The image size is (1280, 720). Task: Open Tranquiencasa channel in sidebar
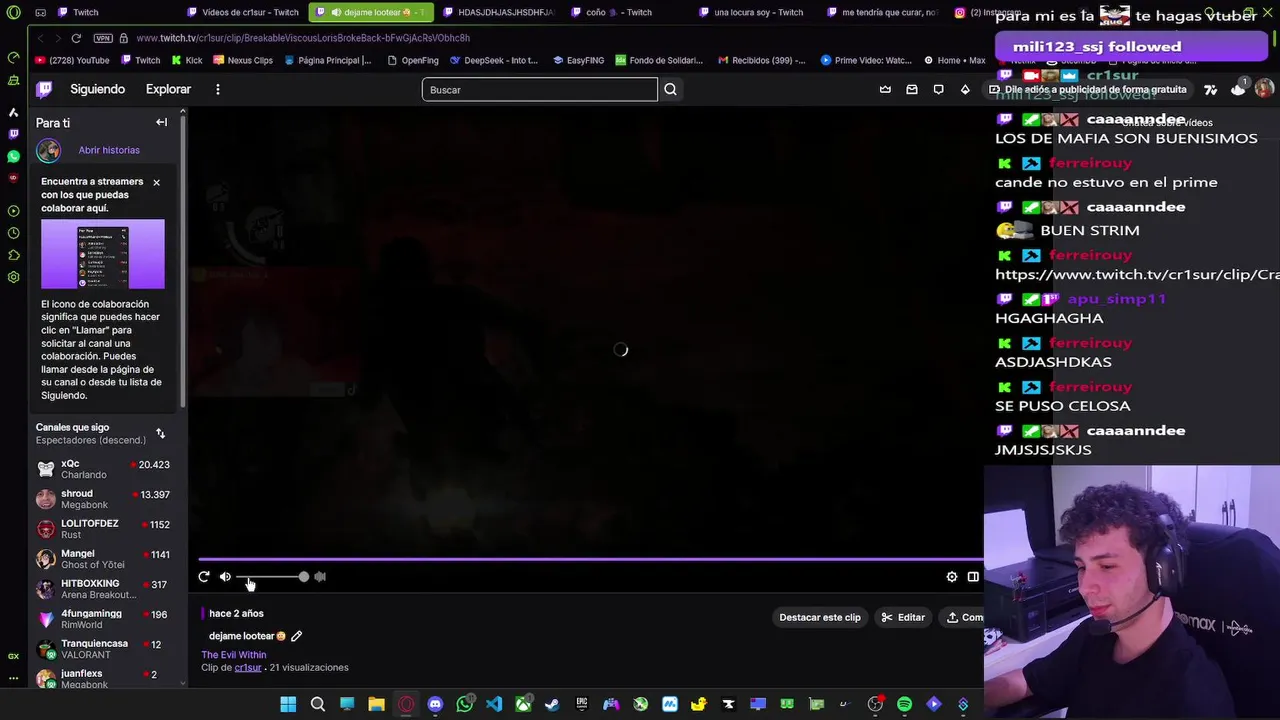(103, 649)
